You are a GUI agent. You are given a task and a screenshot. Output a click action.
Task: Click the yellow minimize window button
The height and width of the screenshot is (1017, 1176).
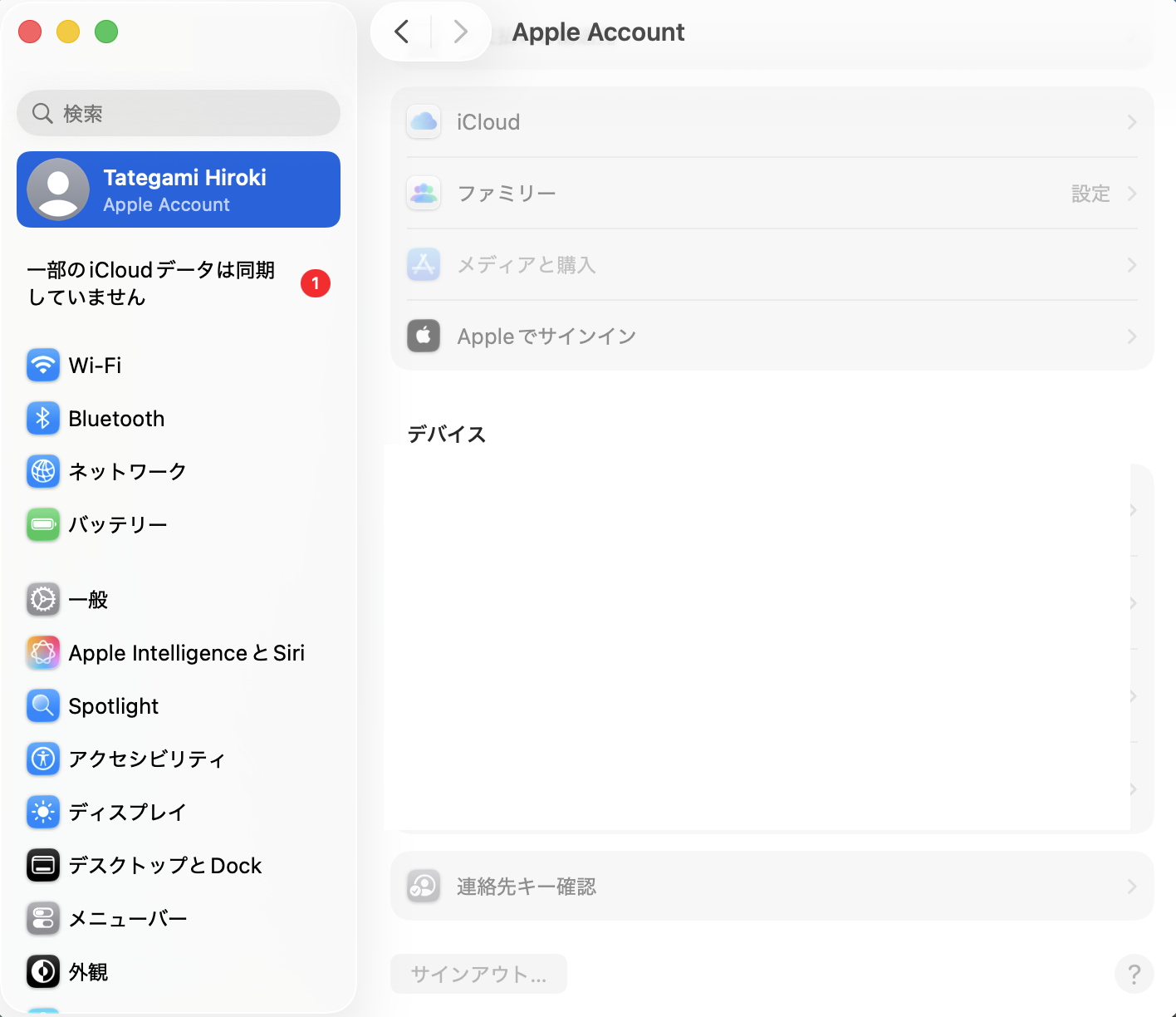(68, 32)
